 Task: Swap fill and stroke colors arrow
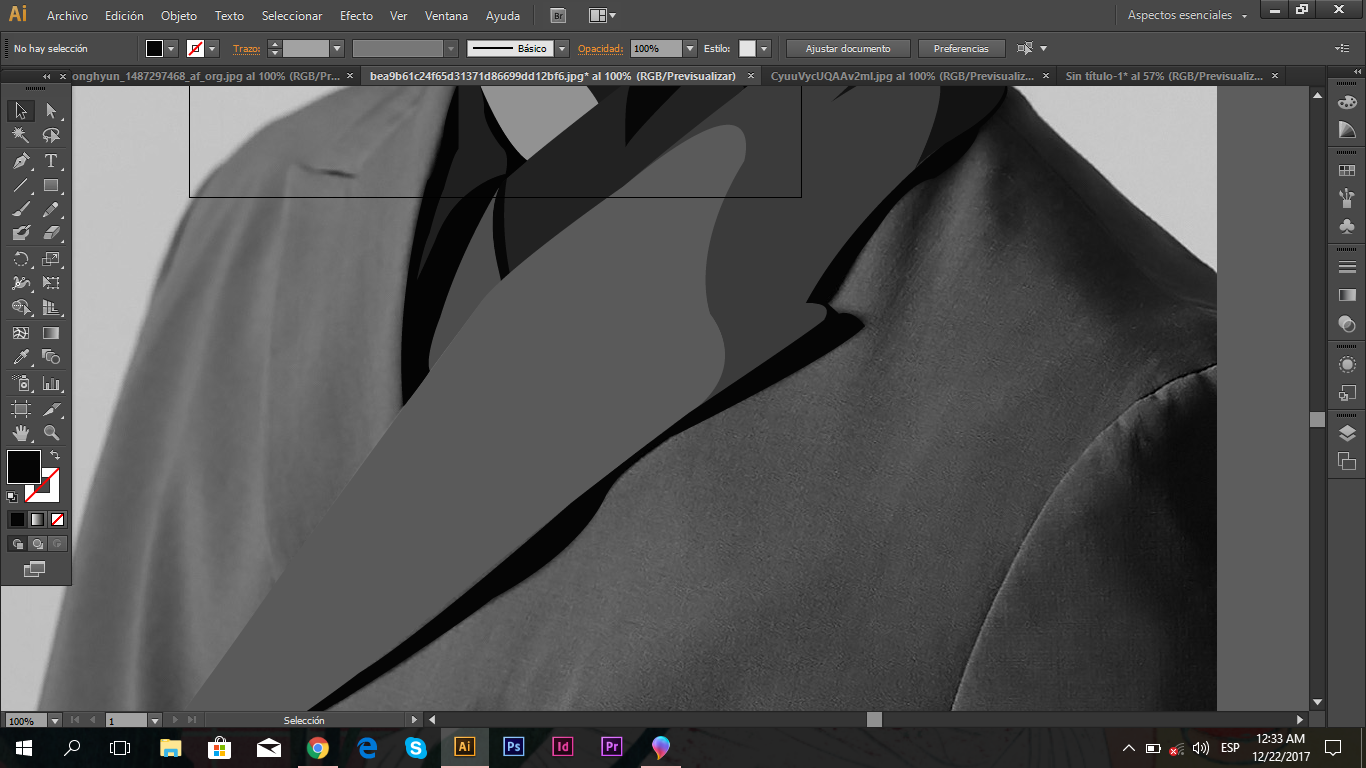click(x=55, y=456)
